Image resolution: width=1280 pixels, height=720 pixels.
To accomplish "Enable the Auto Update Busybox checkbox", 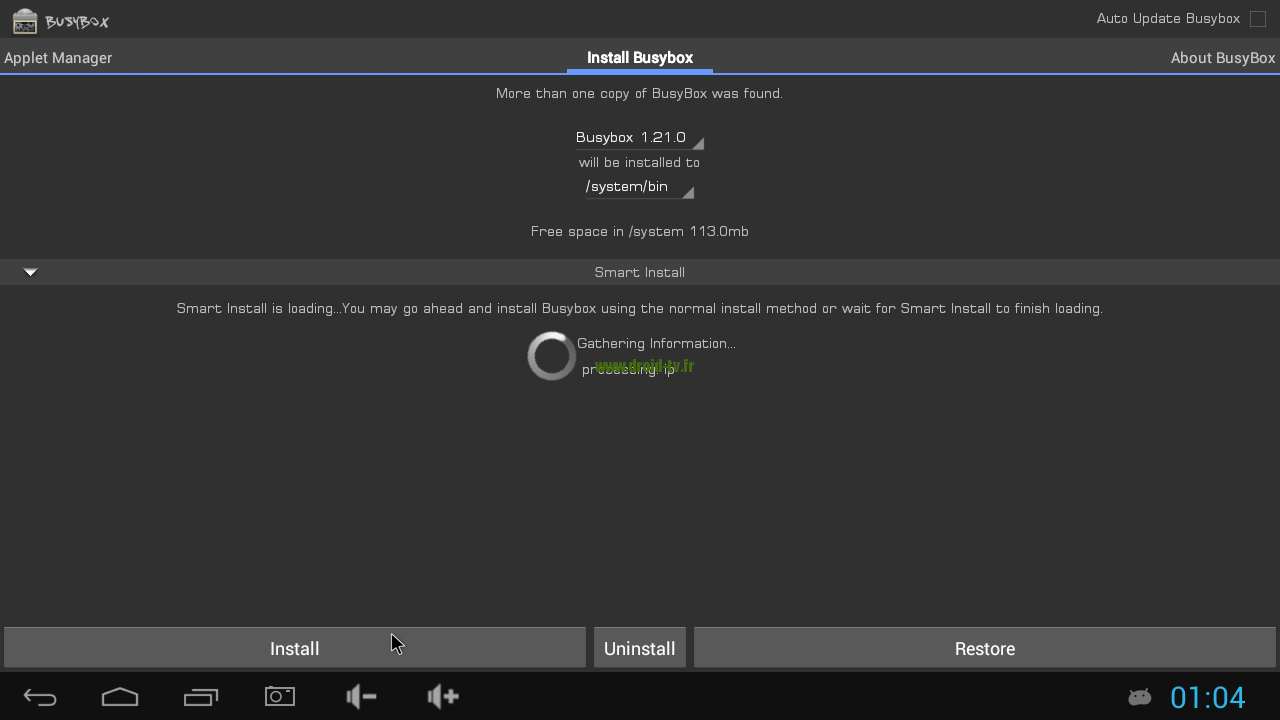I will (1258, 19).
